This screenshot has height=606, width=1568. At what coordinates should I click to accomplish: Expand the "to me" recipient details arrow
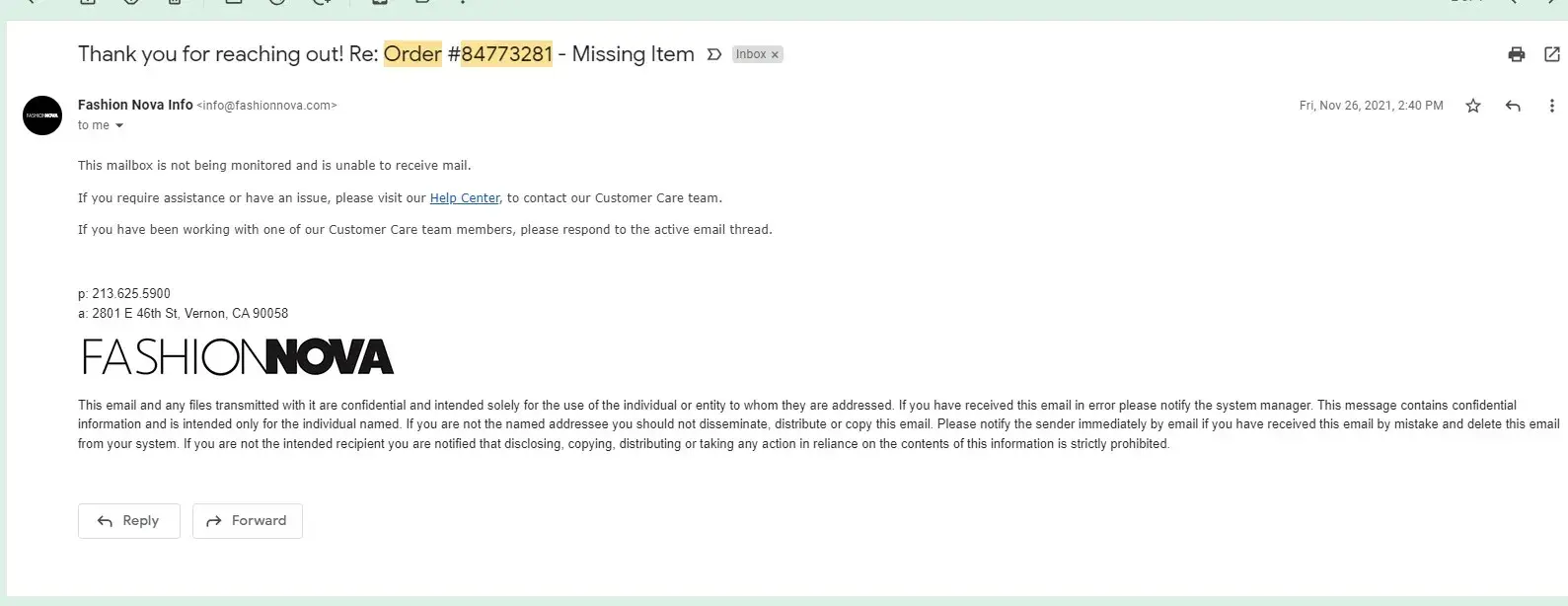click(119, 125)
